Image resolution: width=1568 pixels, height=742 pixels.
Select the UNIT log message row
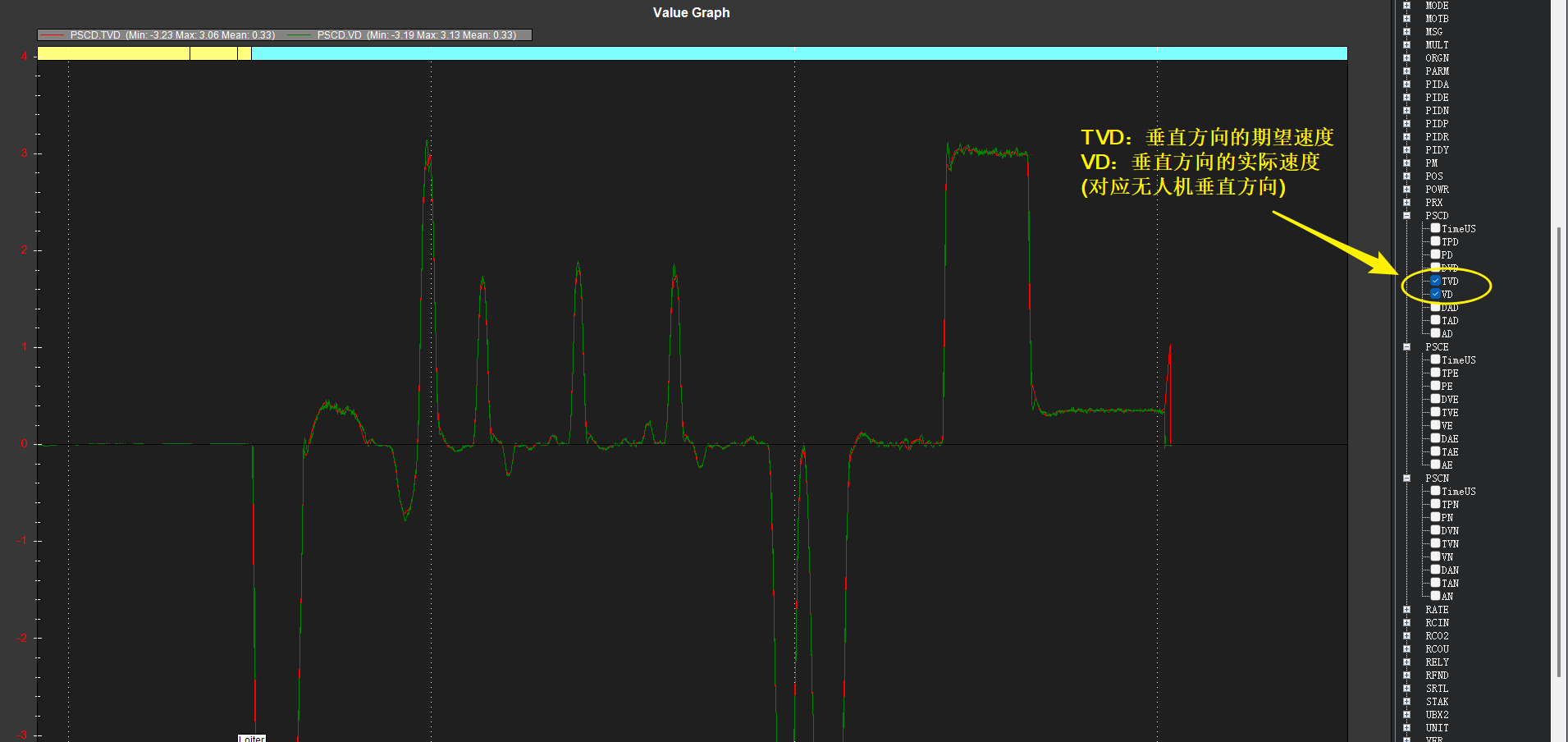point(1437,728)
